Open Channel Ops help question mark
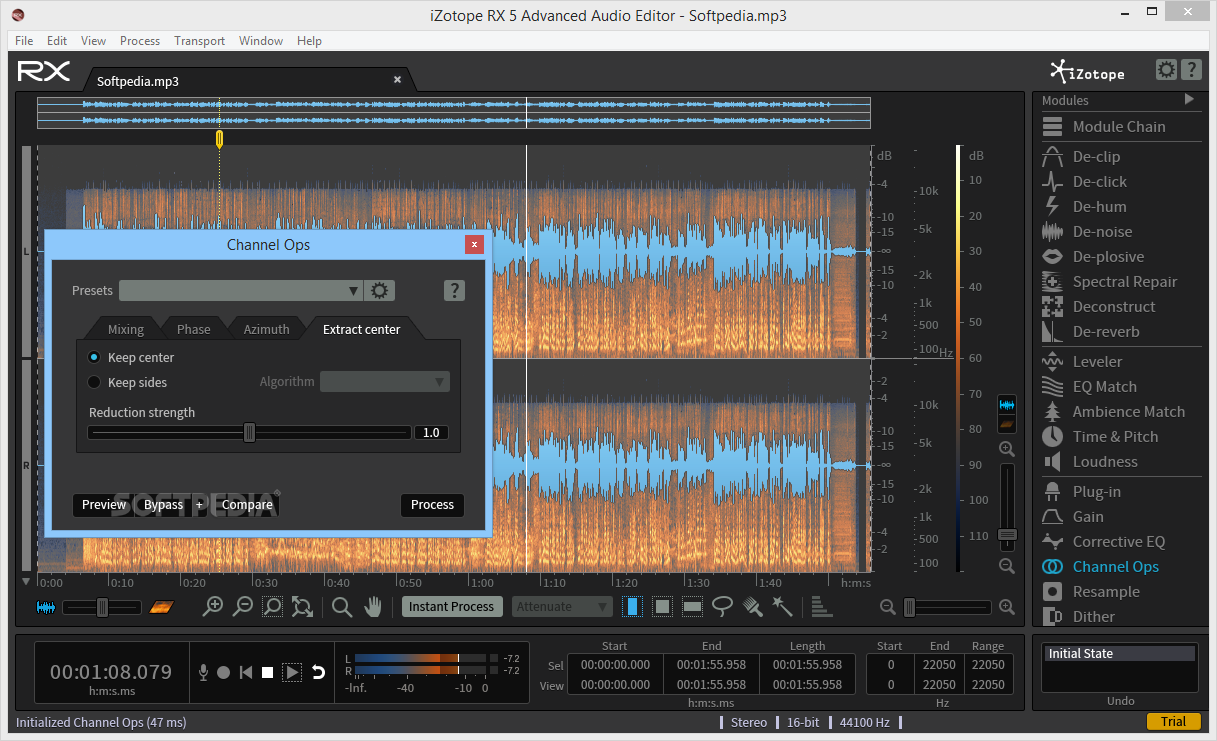 click(454, 291)
